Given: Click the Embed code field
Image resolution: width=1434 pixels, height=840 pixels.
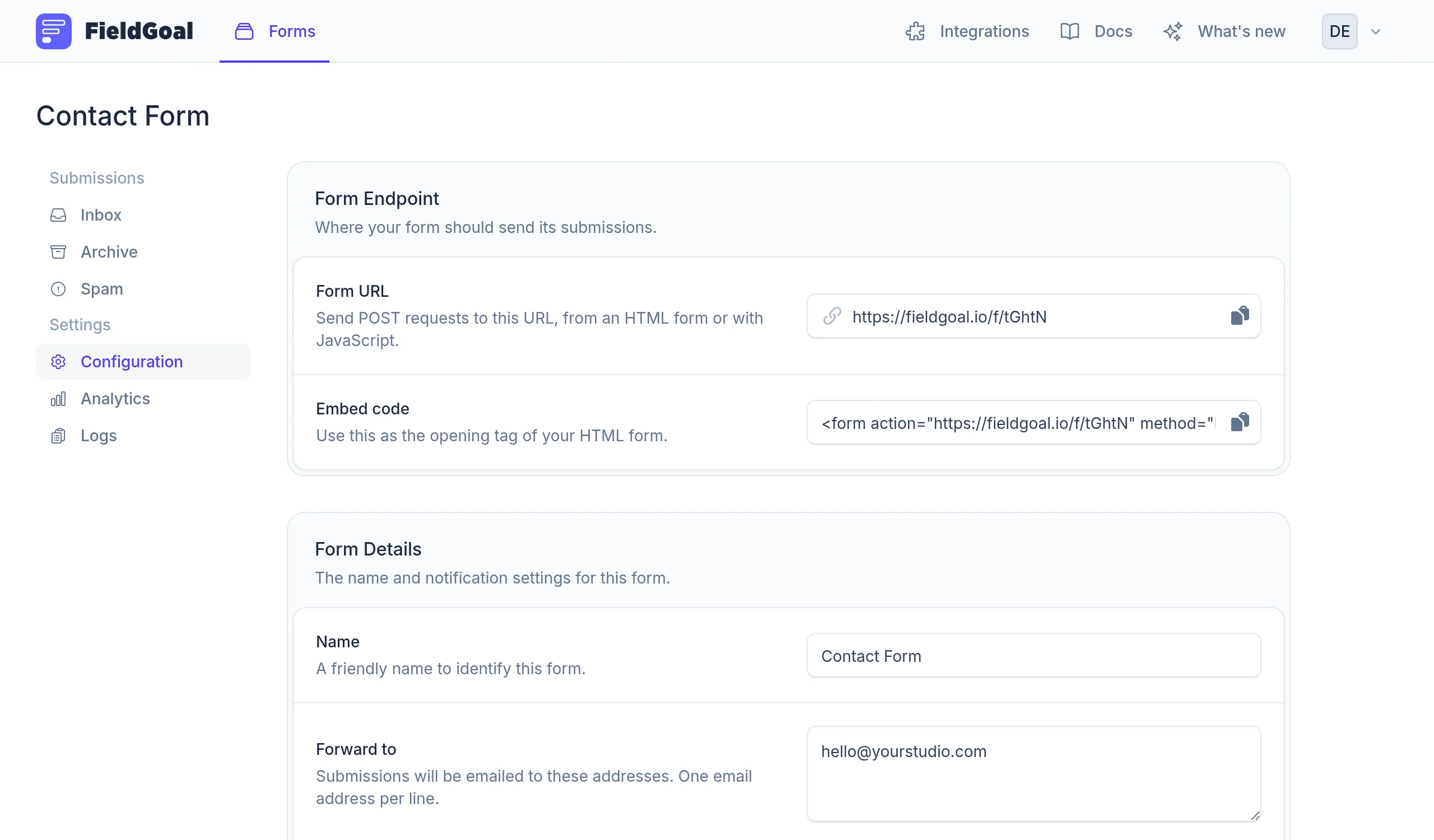Looking at the screenshot, I should [1034, 423].
